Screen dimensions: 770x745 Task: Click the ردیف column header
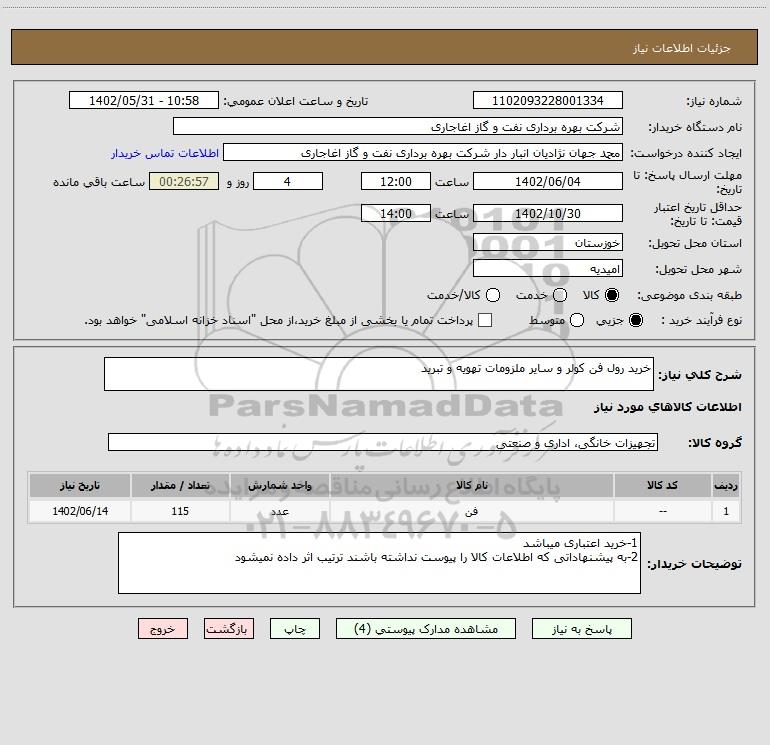coord(726,485)
